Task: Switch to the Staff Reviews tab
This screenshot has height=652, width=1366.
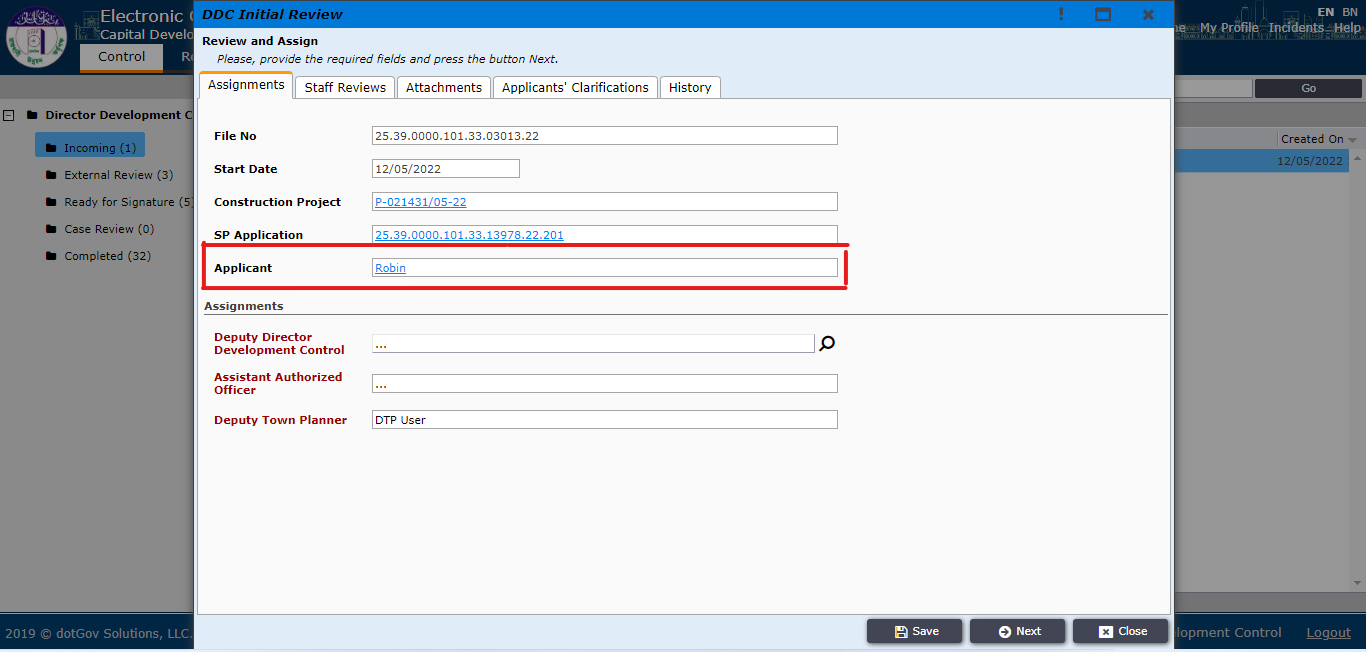Action: (345, 88)
